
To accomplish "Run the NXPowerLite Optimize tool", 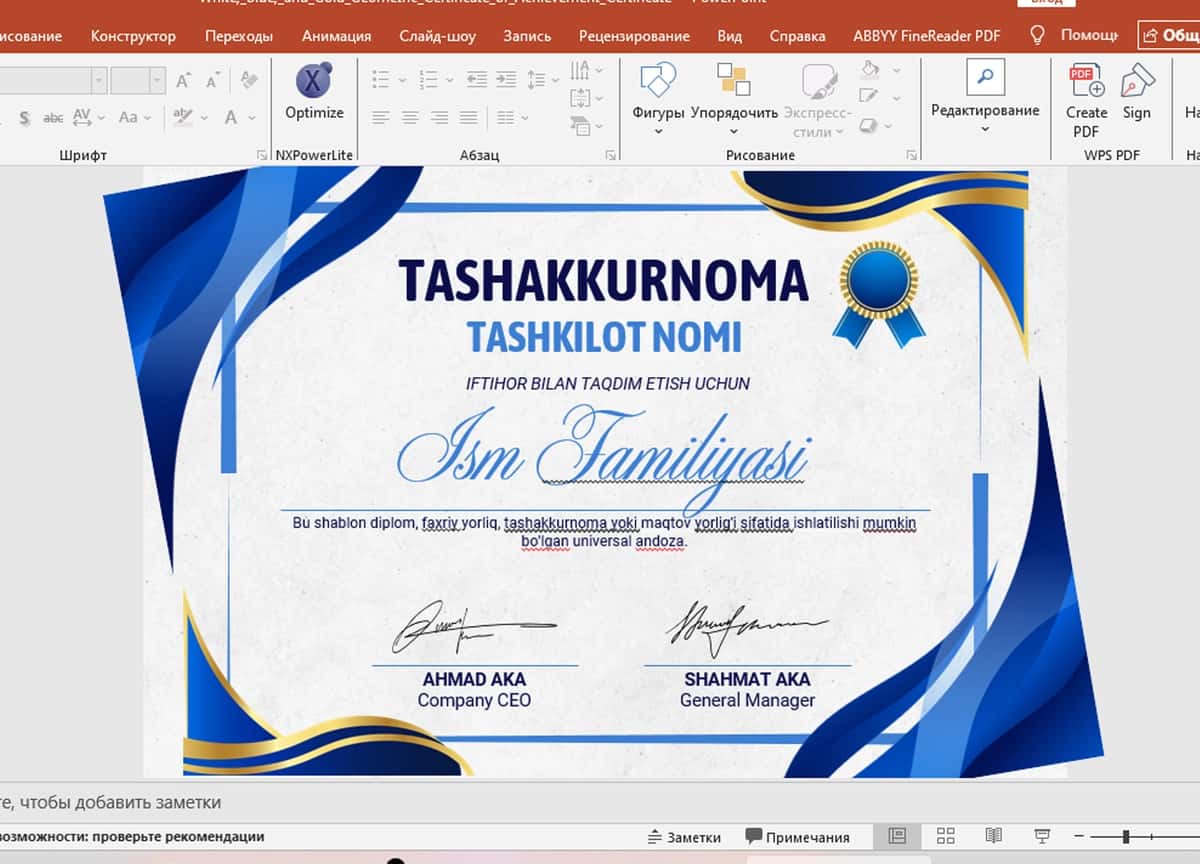I will [x=314, y=92].
